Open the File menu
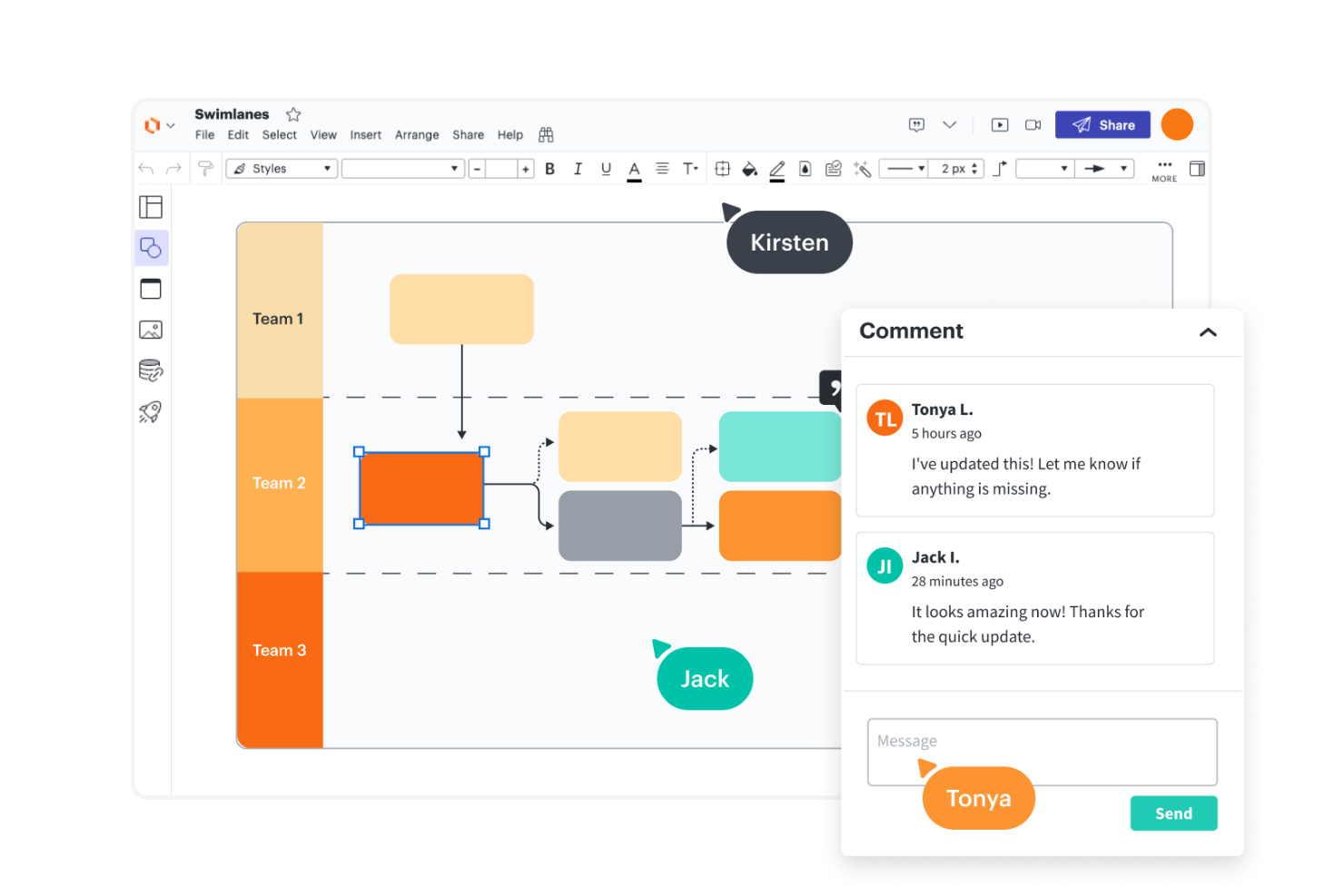This screenshot has width=1344, height=896. pyautogui.click(x=204, y=135)
